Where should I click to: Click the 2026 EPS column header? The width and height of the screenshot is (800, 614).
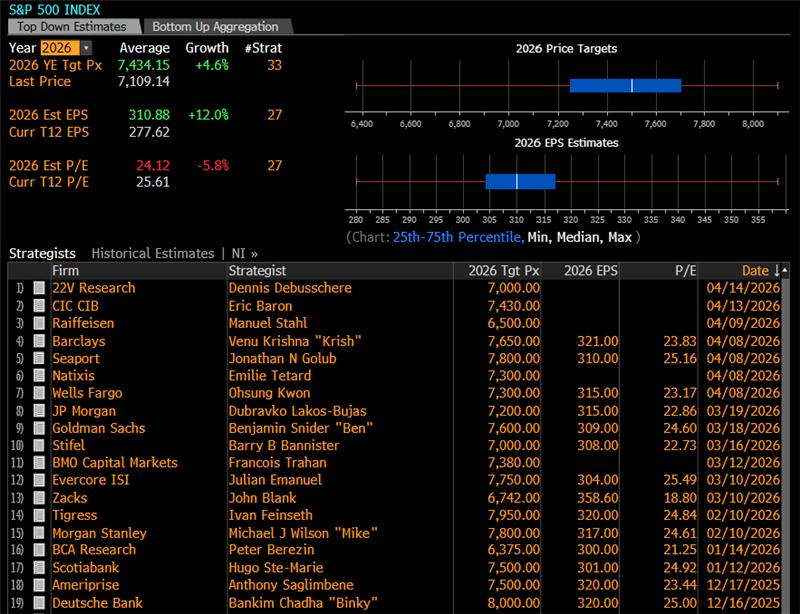click(x=591, y=270)
